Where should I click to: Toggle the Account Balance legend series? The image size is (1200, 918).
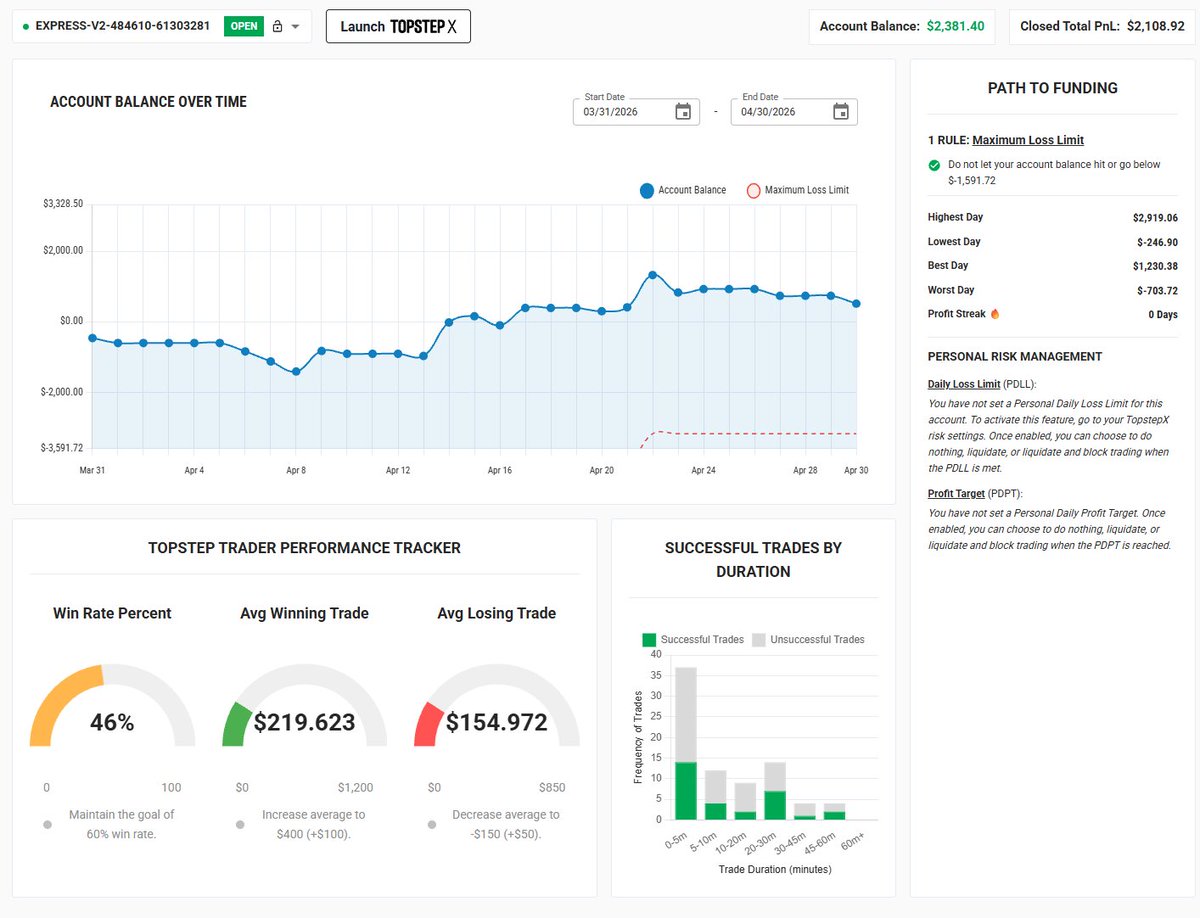(x=683, y=190)
